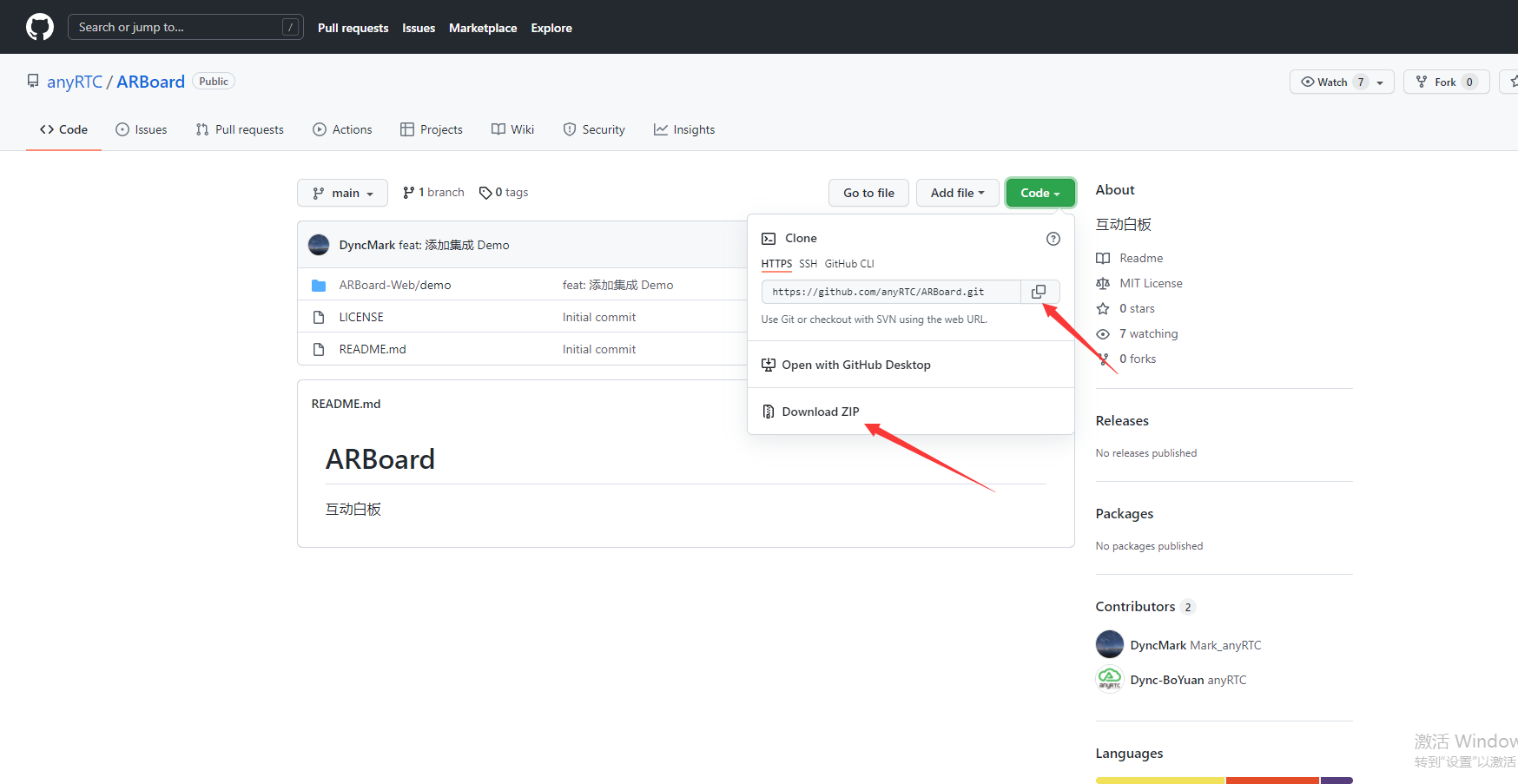
Task: Click the repository icon beside anyRTC
Action: click(33, 81)
